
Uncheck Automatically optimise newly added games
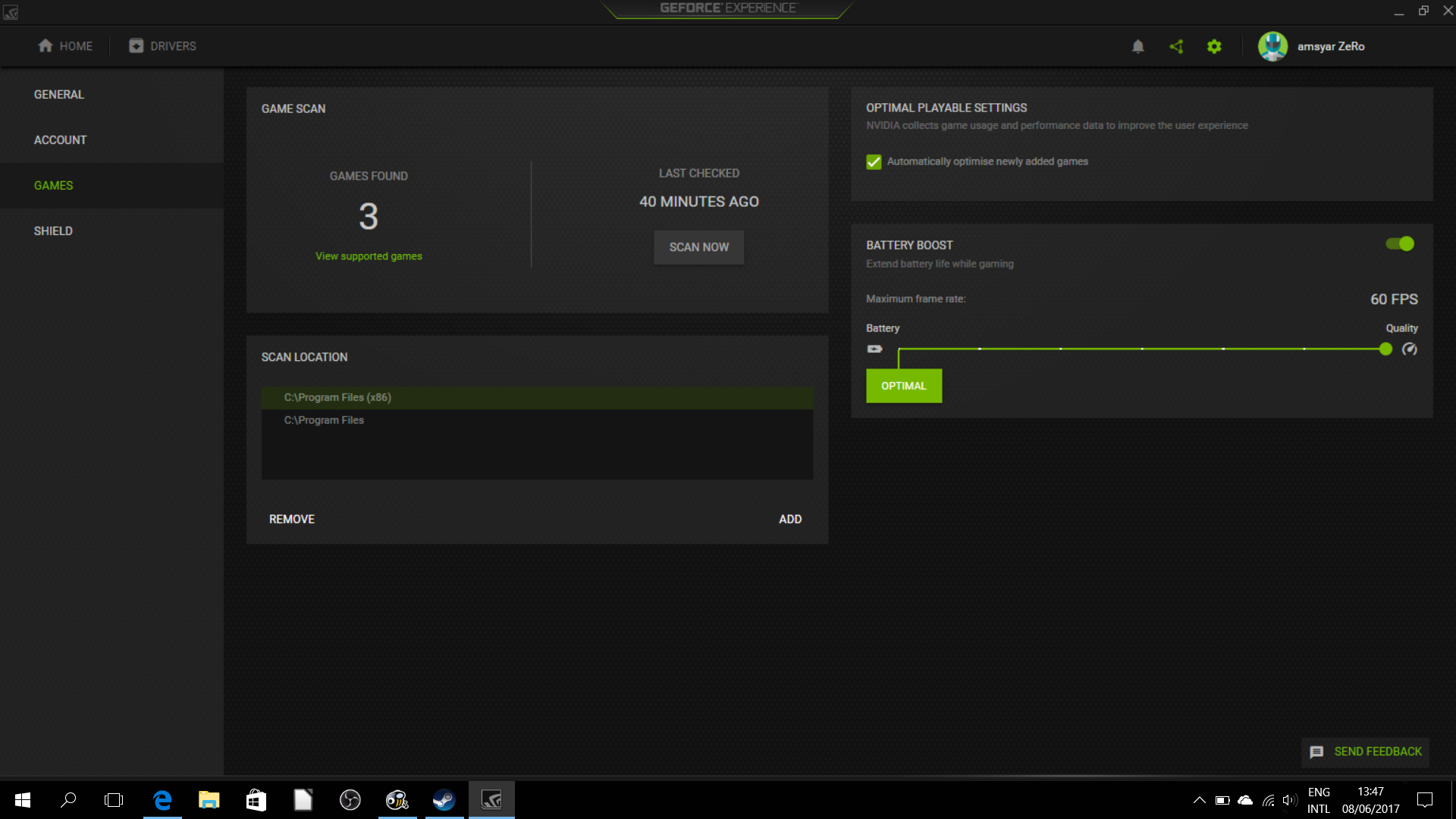pos(874,162)
